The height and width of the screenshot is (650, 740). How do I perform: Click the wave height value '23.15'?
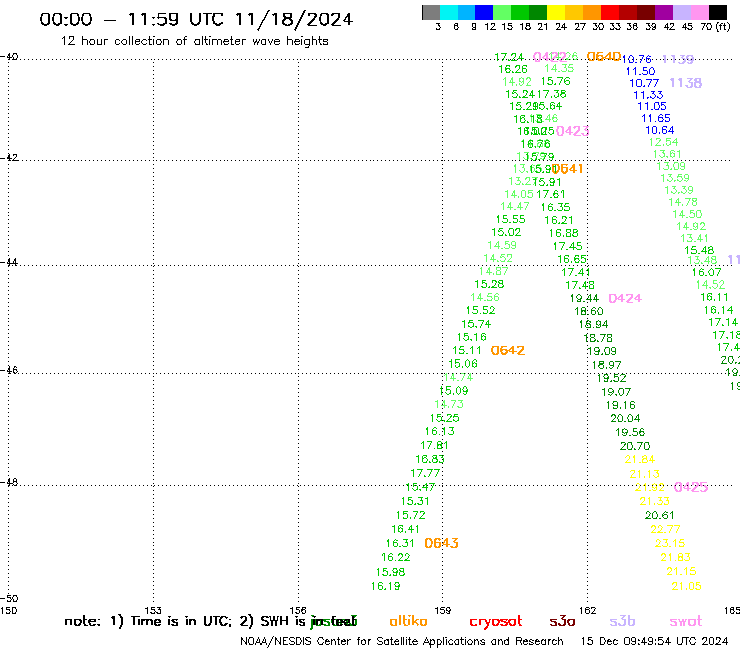click(670, 543)
